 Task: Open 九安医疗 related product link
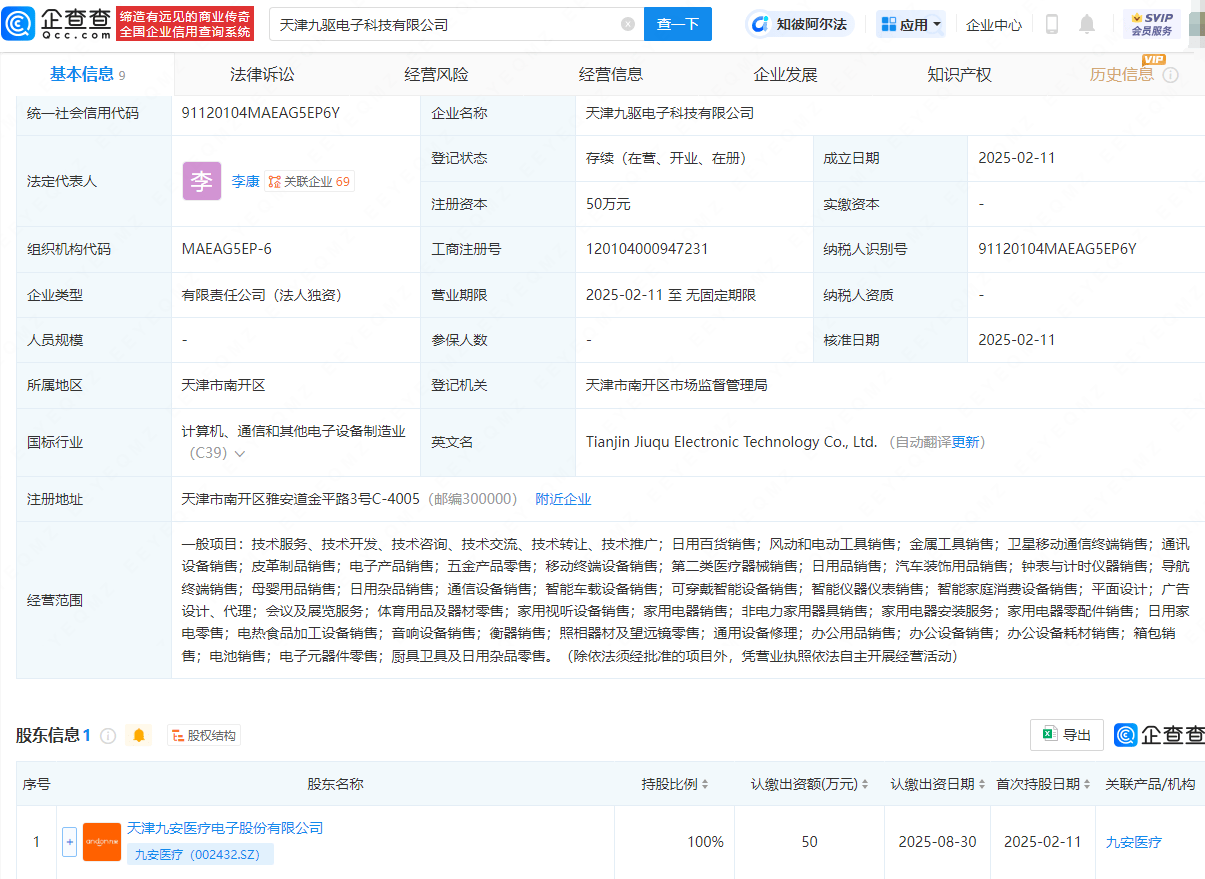[1133, 842]
